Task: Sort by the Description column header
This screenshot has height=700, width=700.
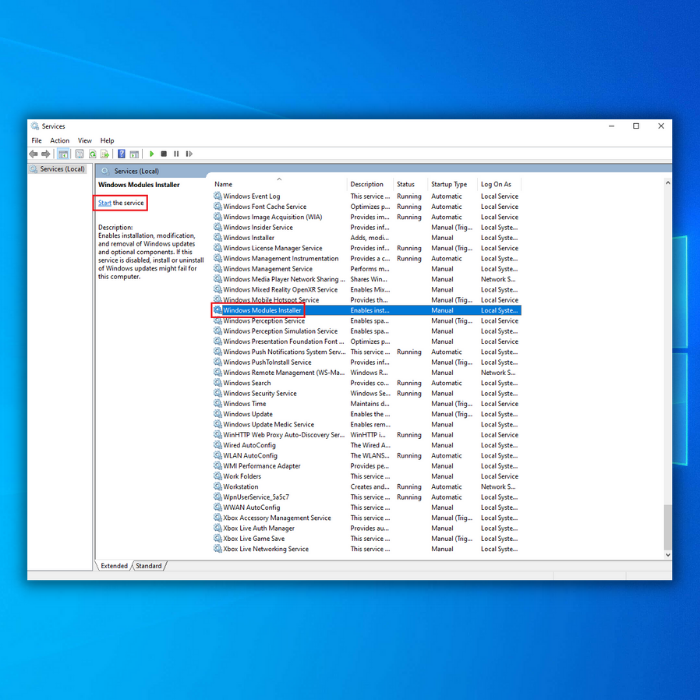Action: pyautogui.click(x=371, y=184)
